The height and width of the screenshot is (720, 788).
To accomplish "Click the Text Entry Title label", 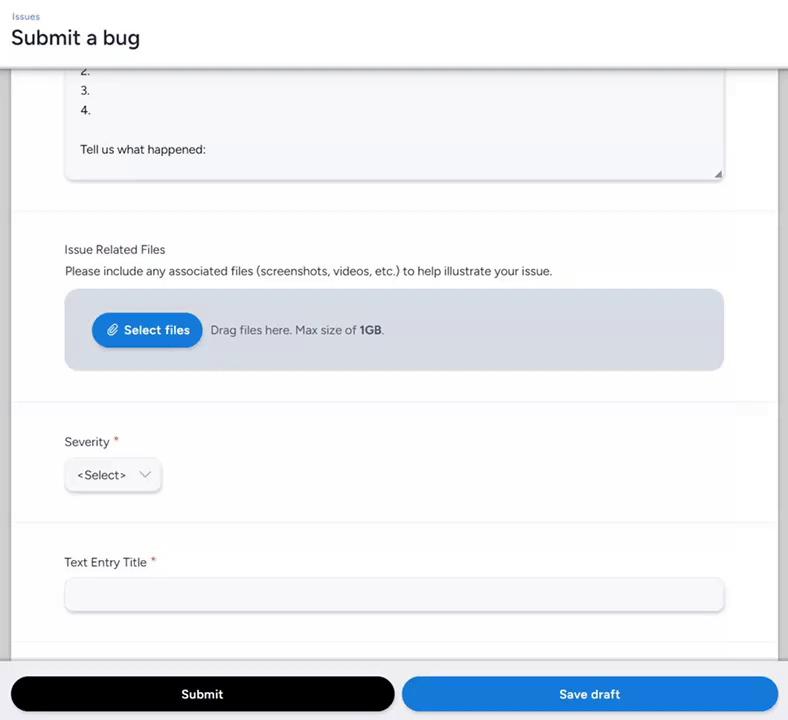I will click(x=106, y=562).
